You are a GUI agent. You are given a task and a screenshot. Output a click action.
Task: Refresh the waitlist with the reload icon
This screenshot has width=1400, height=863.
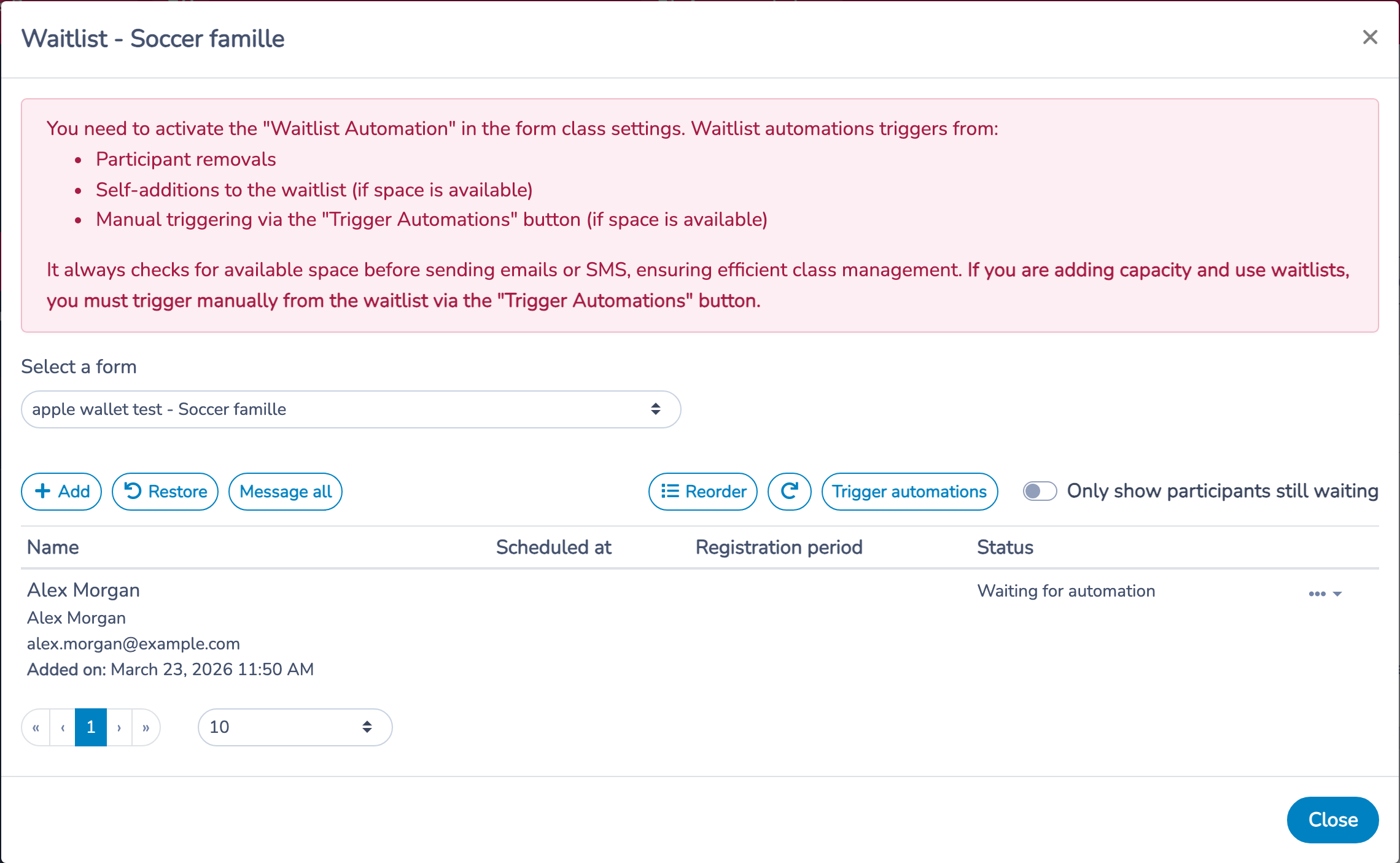point(790,492)
